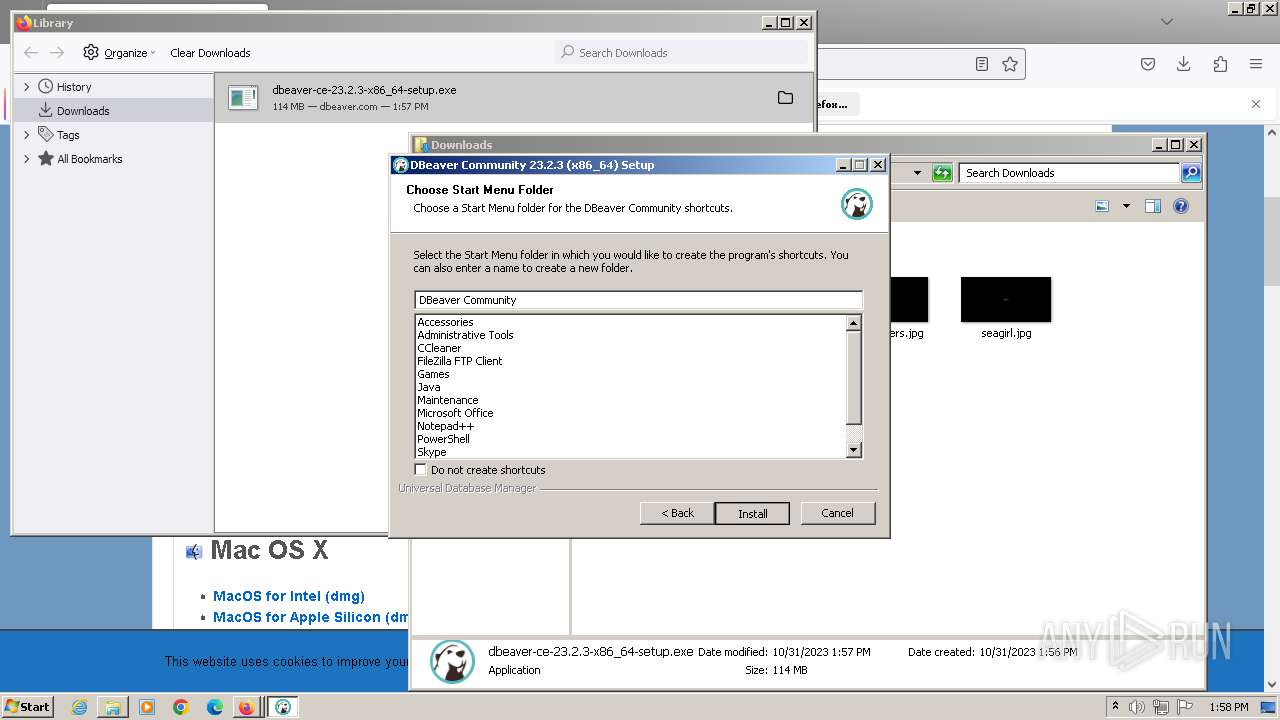Select Microsoft Office folder
The width and height of the screenshot is (1280, 720).
pos(455,413)
